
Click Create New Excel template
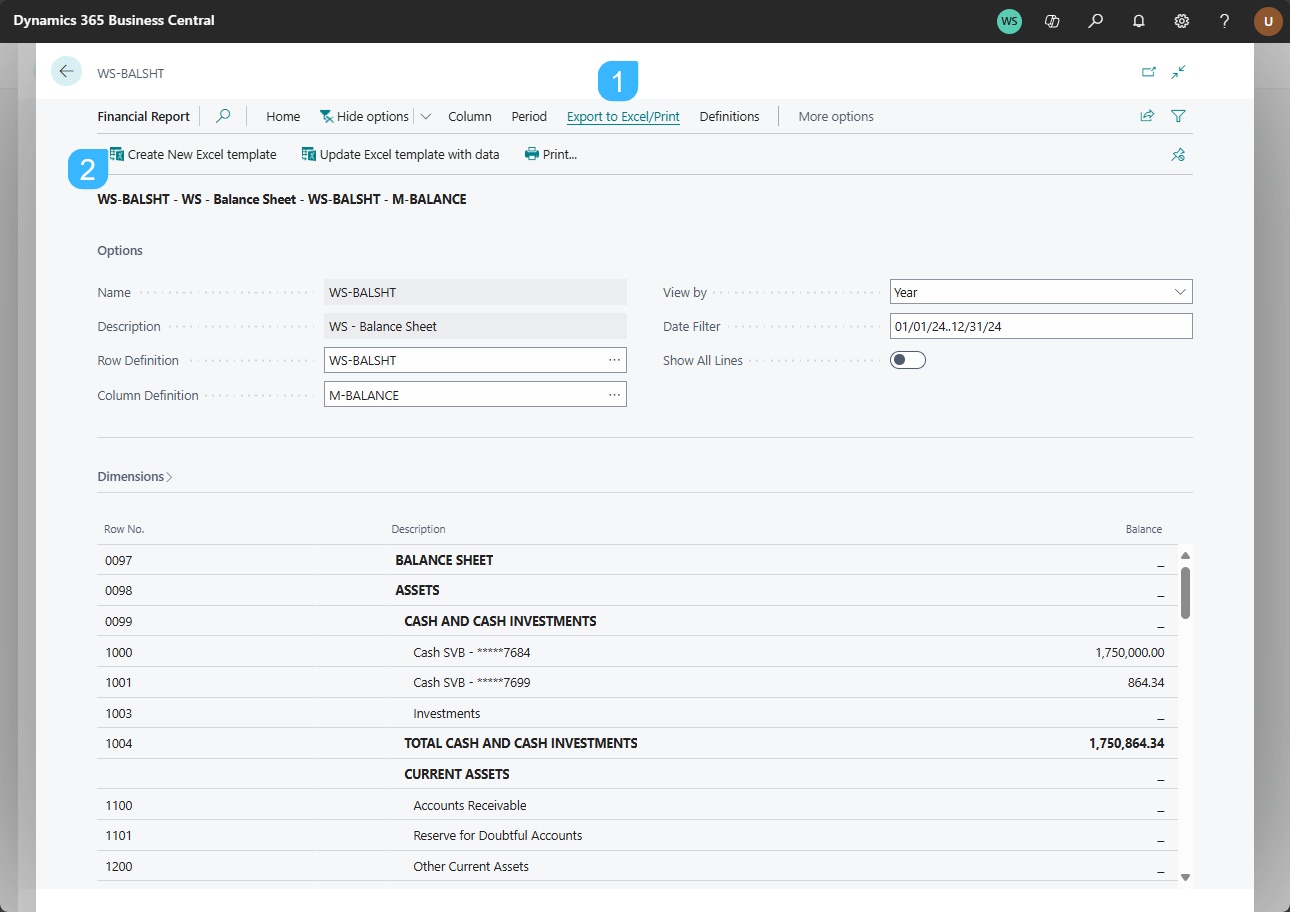[x=193, y=154]
